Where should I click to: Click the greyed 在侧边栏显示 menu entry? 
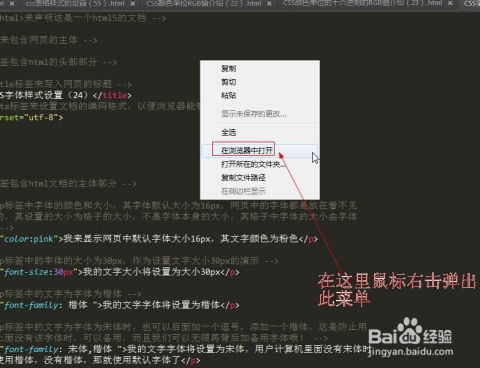coord(260,191)
